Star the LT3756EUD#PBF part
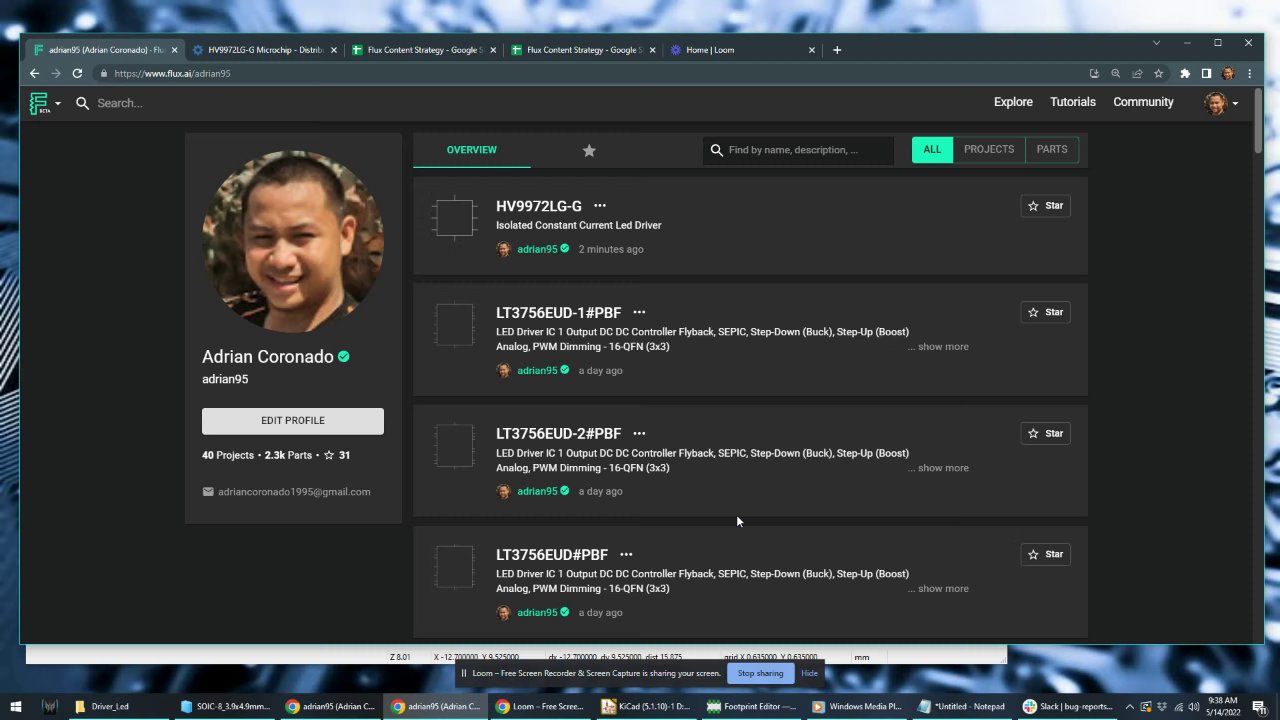Image resolution: width=1280 pixels, height=720 pixels. tap(1045, 554)
